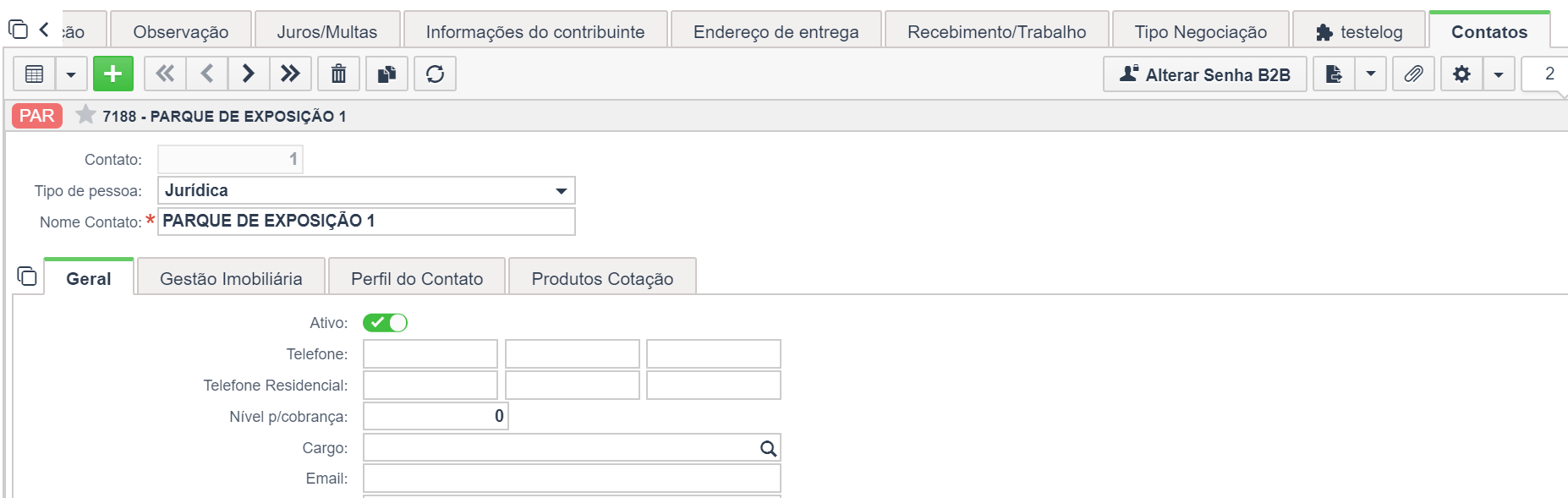Delete the record with trash icon
Viewport: 1568px width, 498px height.
coord(338,74)
